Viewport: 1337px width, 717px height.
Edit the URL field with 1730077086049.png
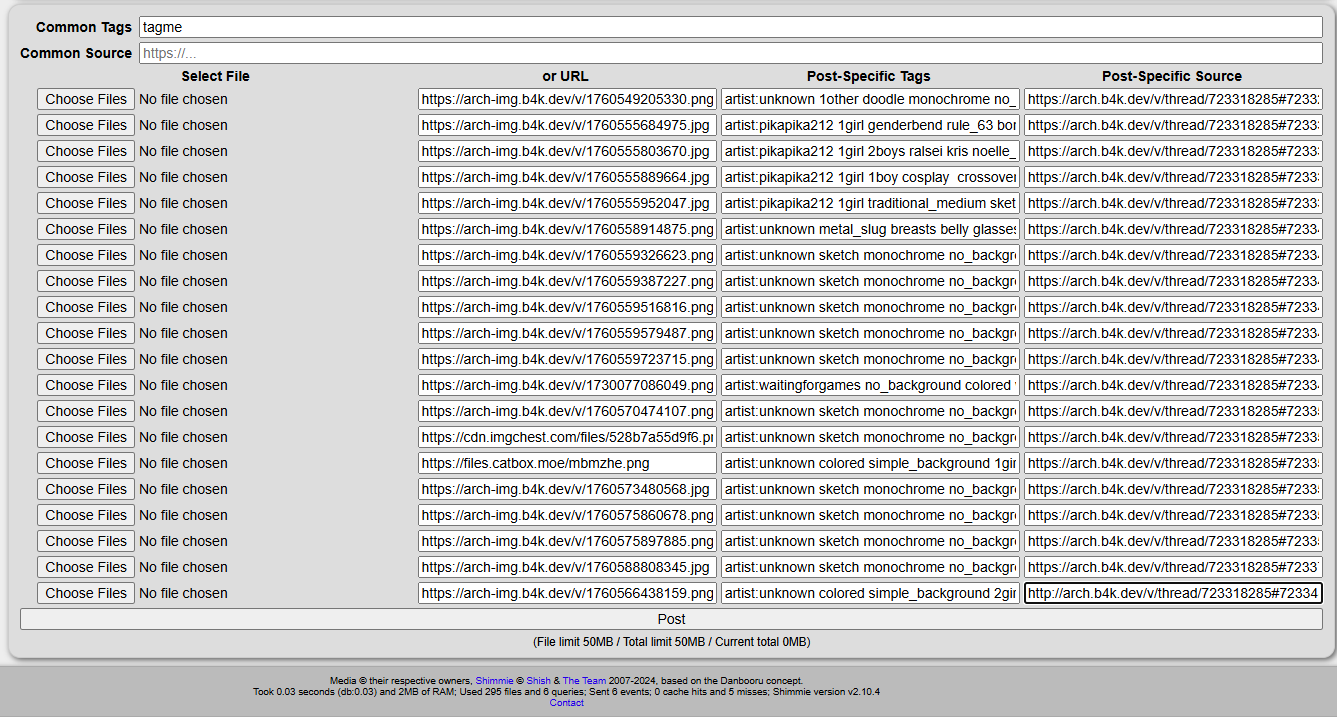(x=567, y=385)
